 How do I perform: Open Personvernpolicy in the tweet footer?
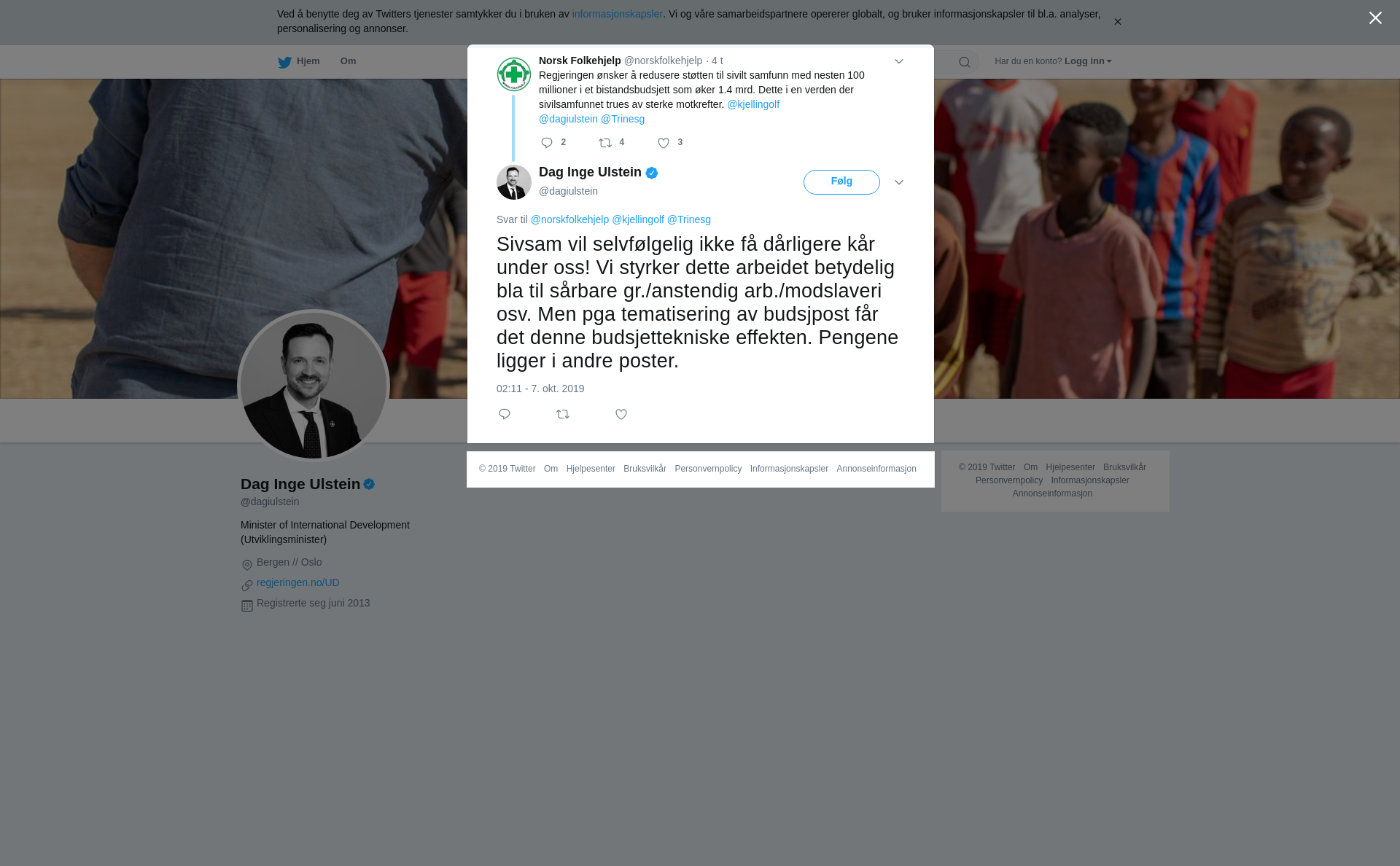coord(708,469)
